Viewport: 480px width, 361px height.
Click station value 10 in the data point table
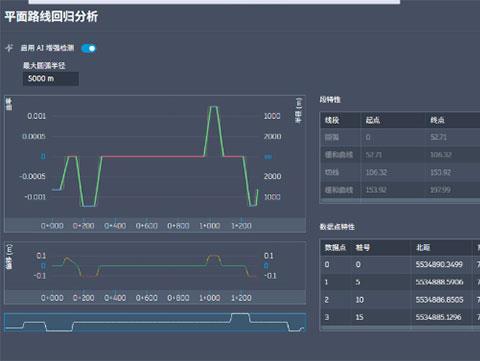(x=359, y=300)
